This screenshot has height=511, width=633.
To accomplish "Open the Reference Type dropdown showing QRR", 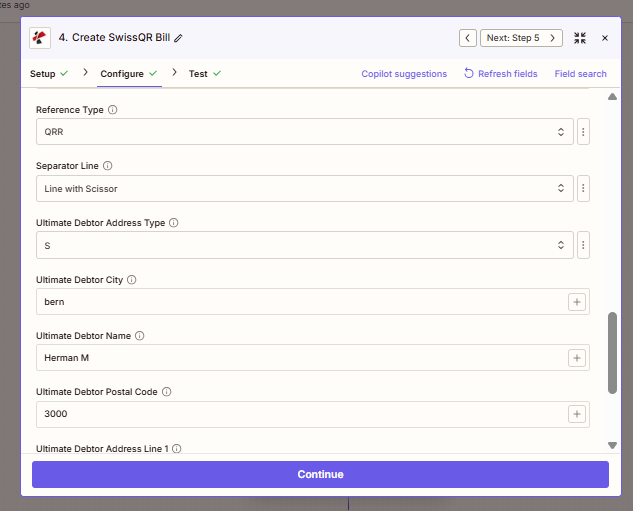I will [304, 132].
